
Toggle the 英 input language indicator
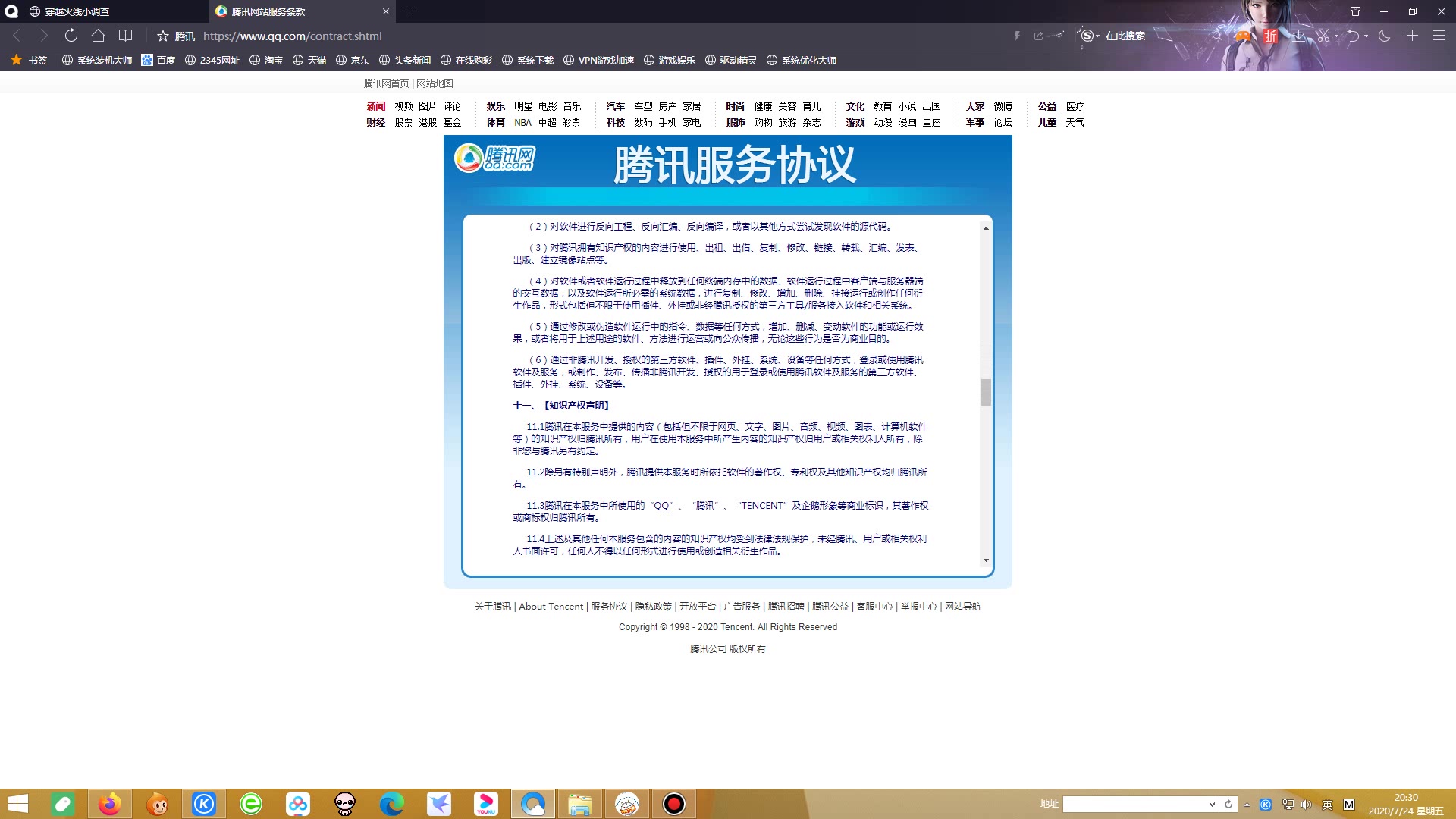click(x=1327, y=805)
